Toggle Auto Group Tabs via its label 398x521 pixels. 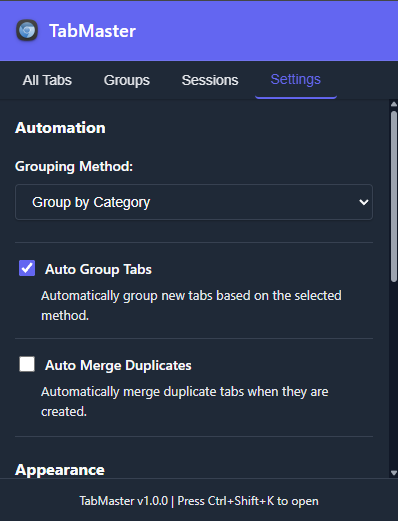(98, 269)
